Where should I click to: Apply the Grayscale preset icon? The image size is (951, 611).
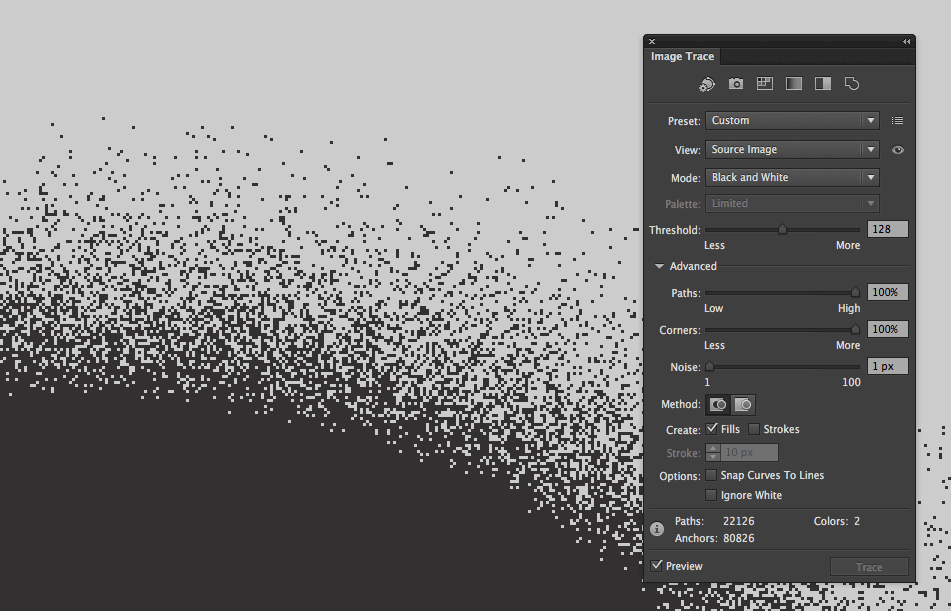(x=794, y=84)
